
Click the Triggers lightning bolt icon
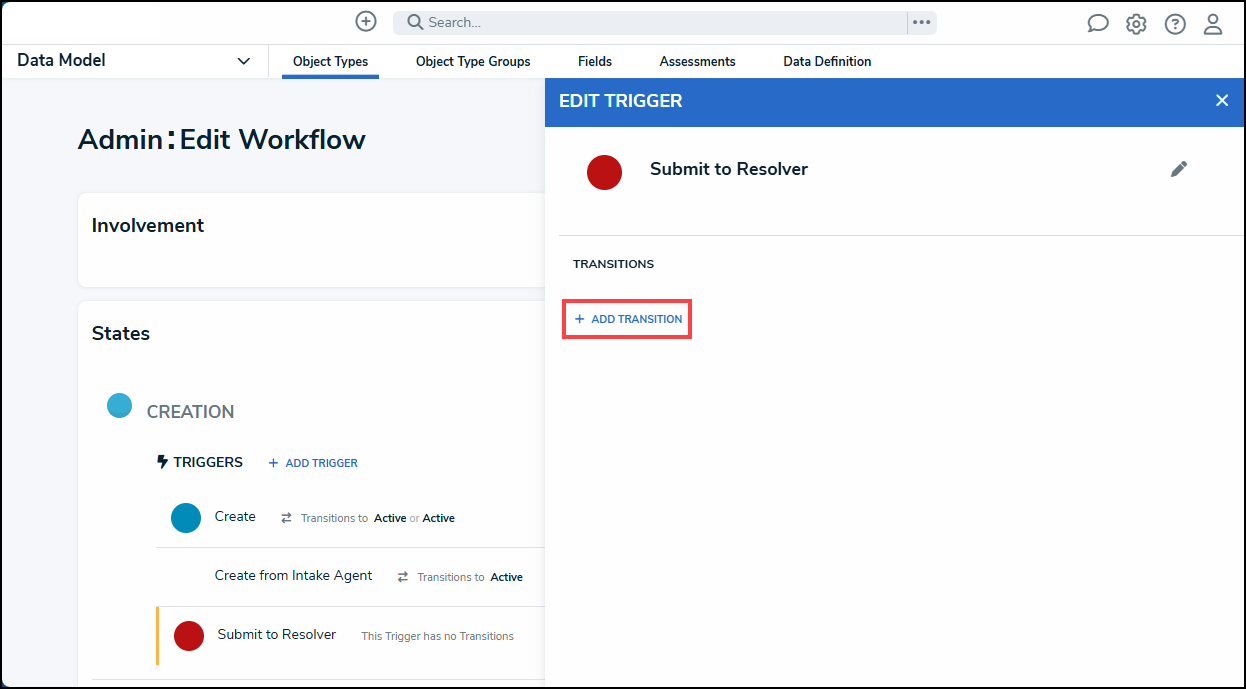click(x=163, y=463)
